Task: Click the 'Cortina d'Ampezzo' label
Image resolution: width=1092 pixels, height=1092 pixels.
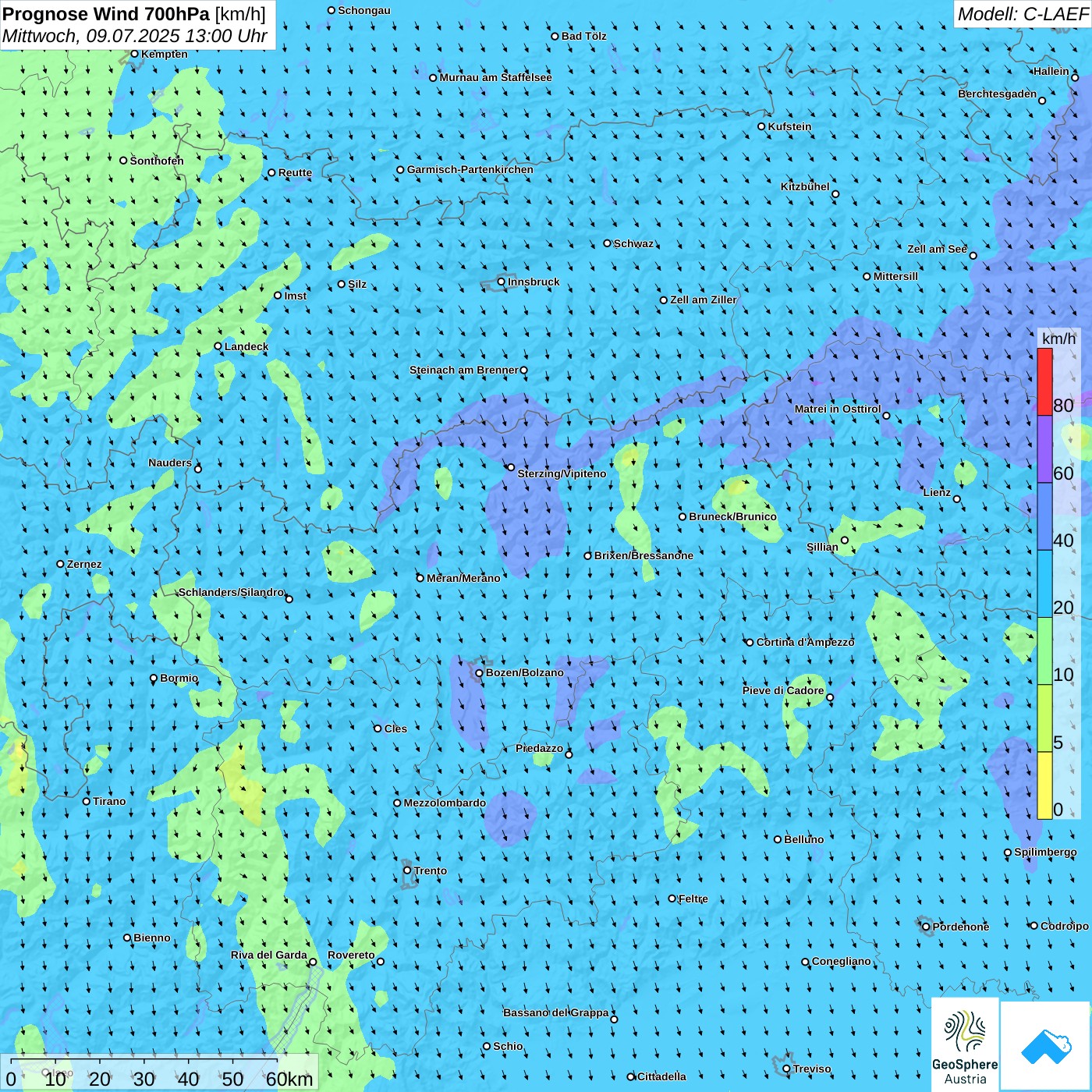Action: [806, 642]
